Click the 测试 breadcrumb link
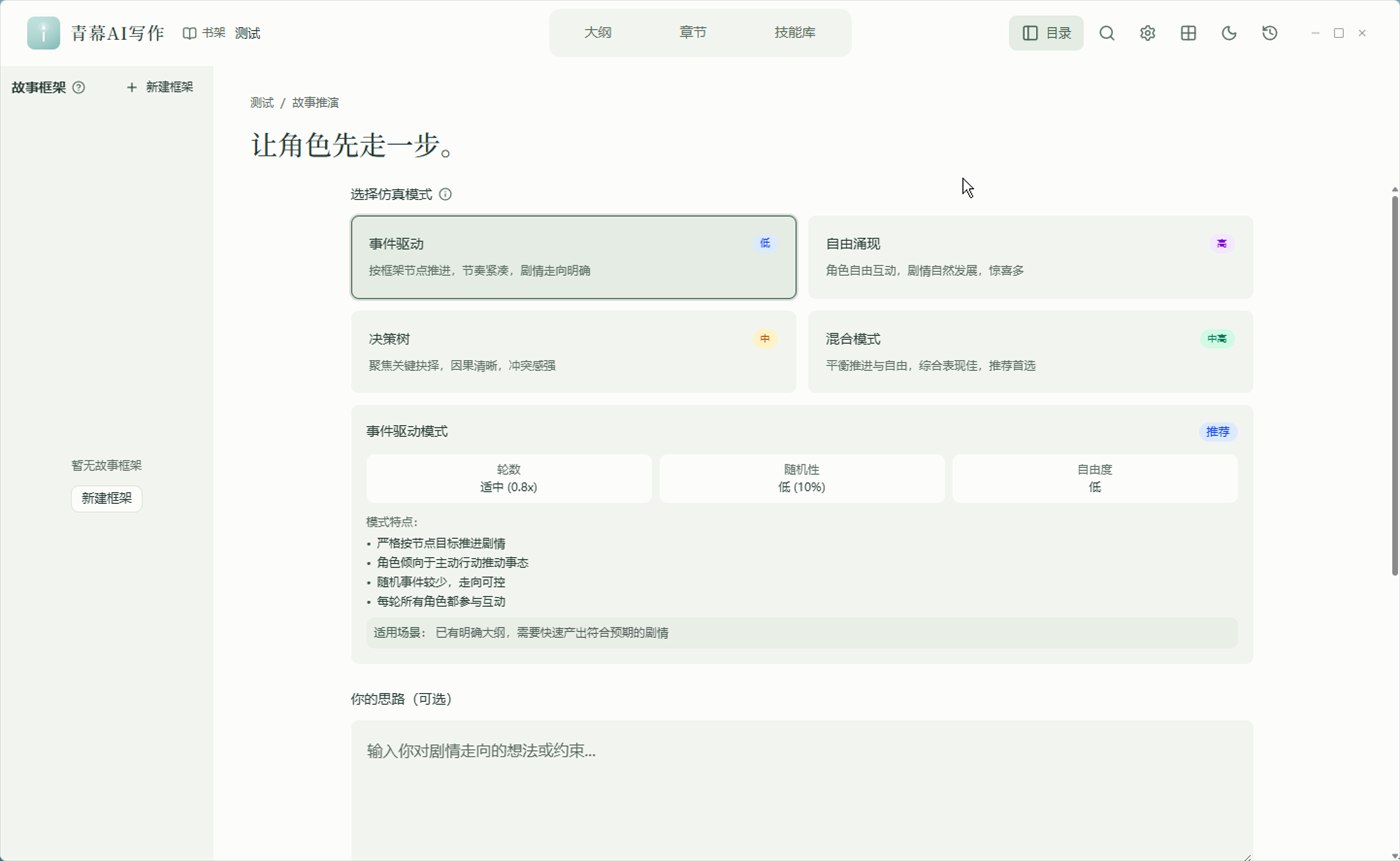Screen dimensions: 1400x861 tap(262, 102)
